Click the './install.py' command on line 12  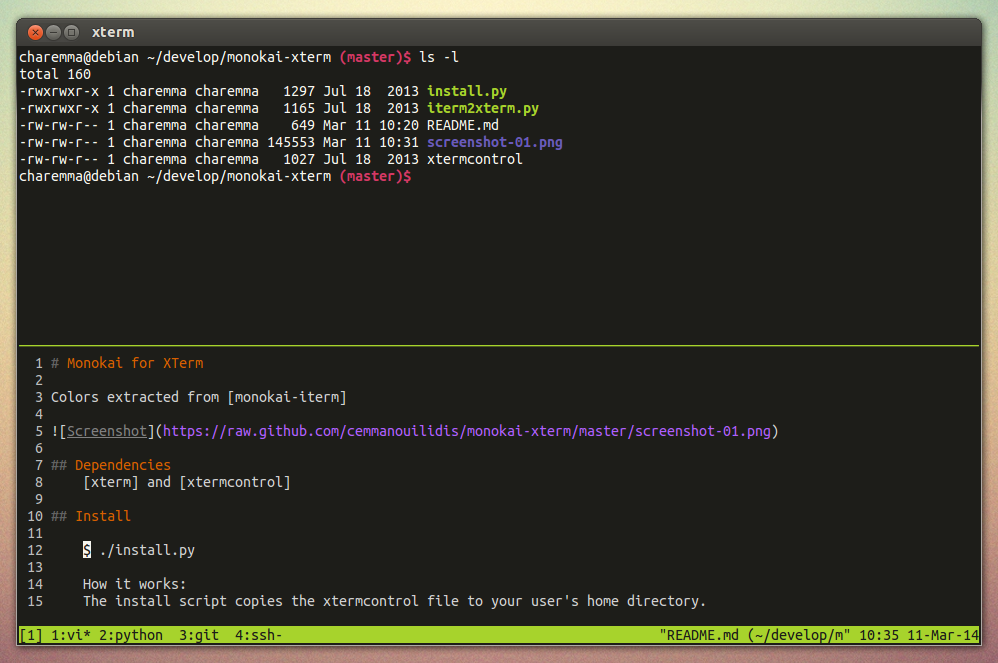(x=147, y=550)
